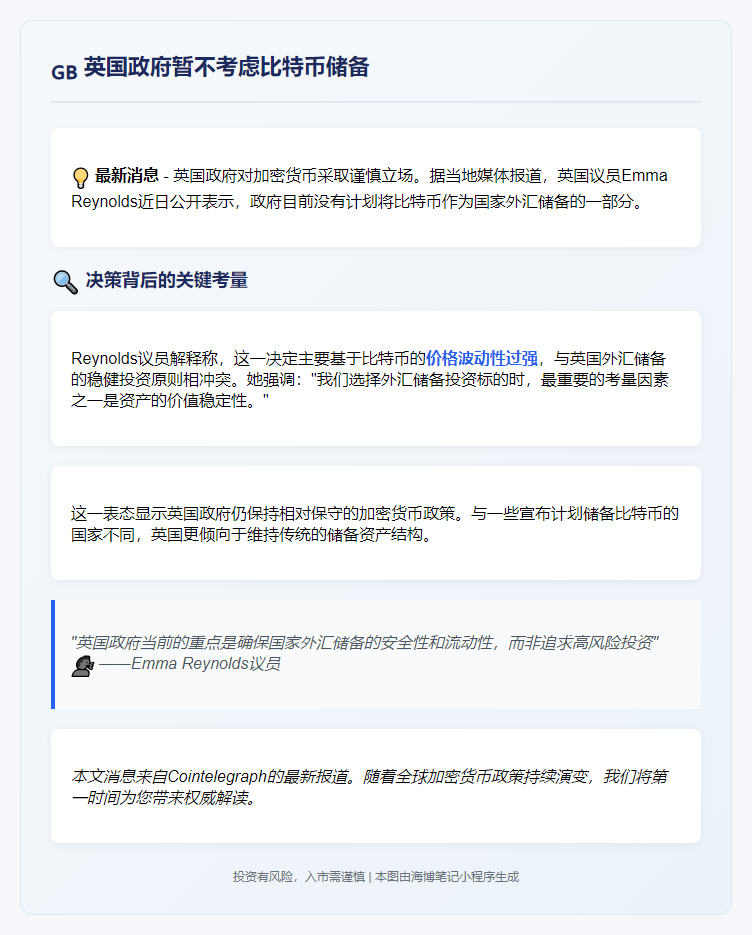Click the ——Emma Reynolds议员 attribution
The image size is (752, 935).
[189, 664]
